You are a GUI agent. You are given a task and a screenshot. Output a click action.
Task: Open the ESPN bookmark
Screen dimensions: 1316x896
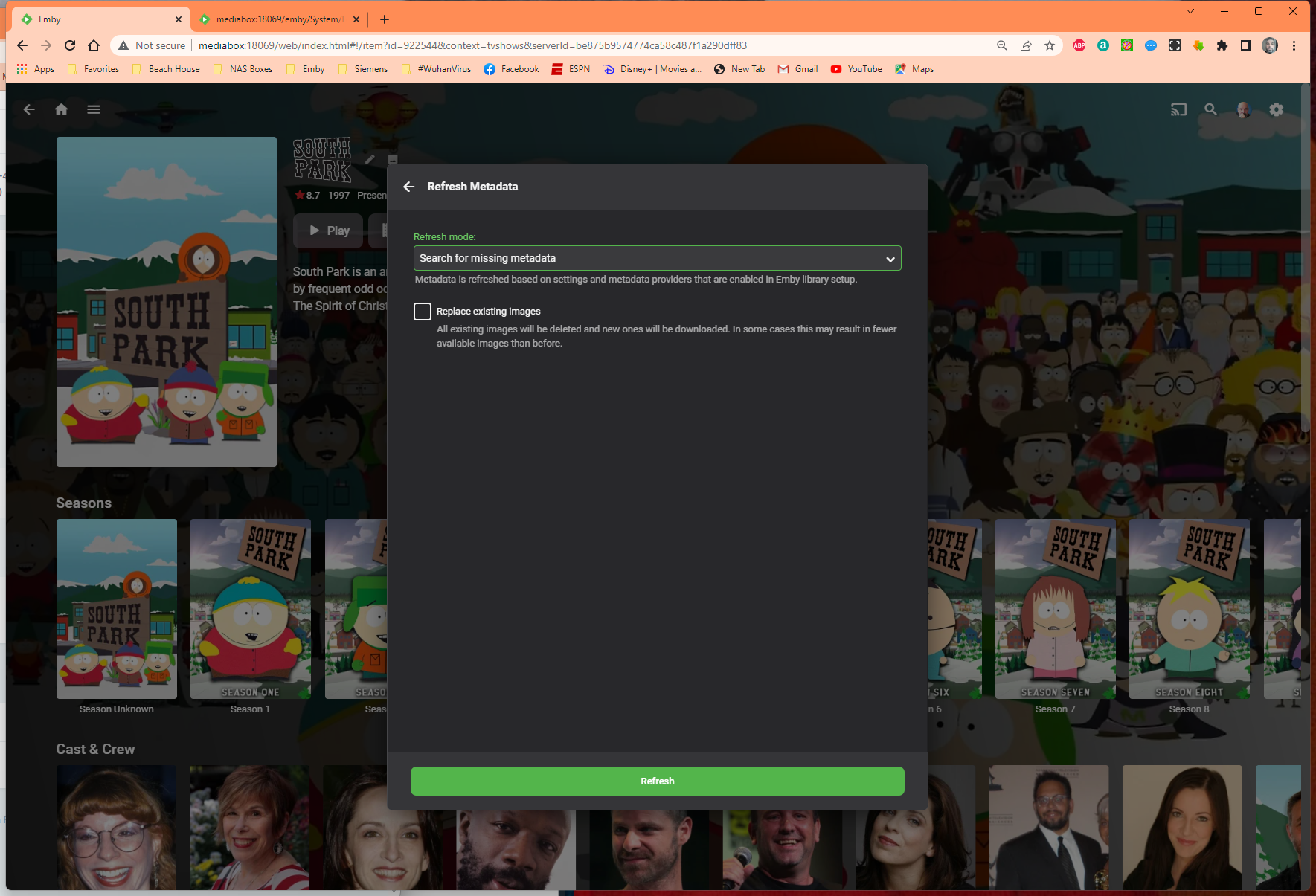pyautogui.click(x=571, y=69)
